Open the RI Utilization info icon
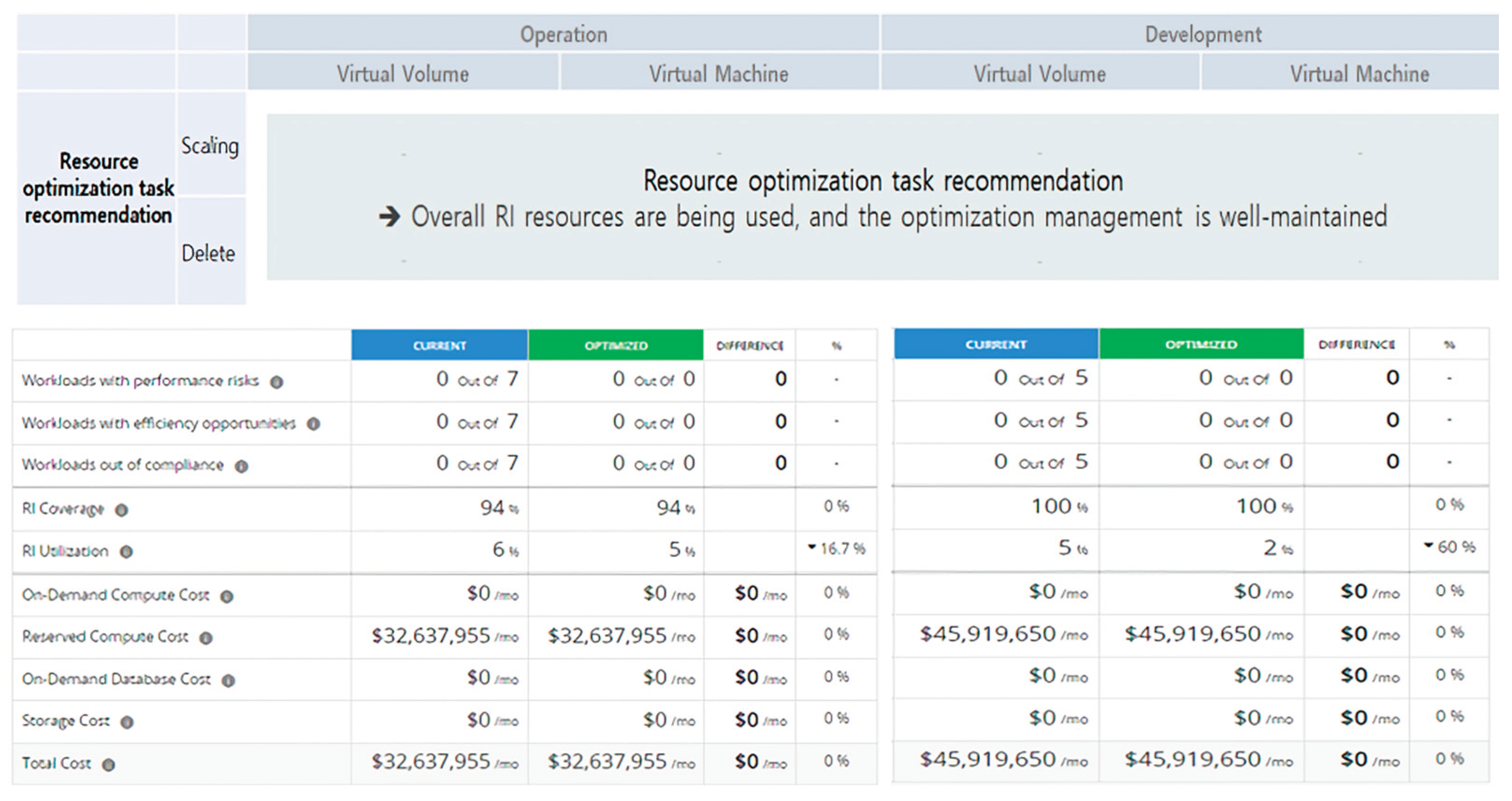Viewport: 1512px width, 801px height. pyautogui.click(x=126, y=552)
